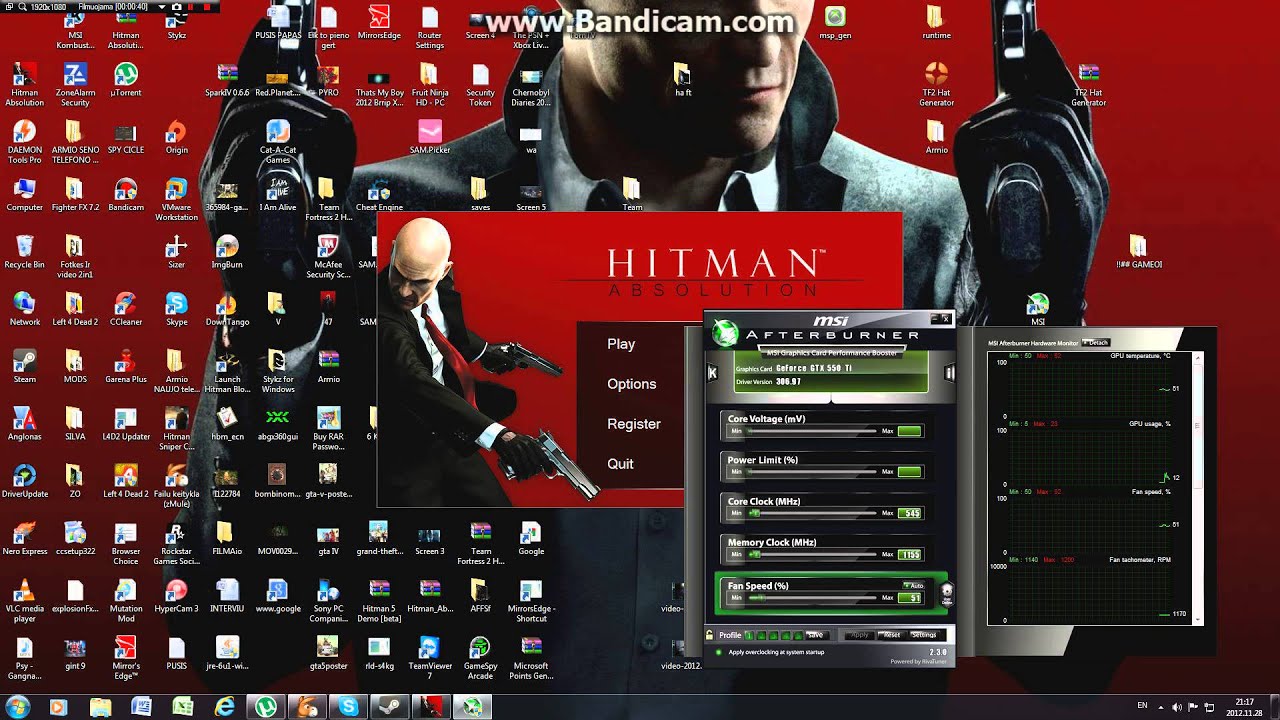Image resolution: width=1280 pixels, height=720 pixels.
Task: Click the Afterburner Save profile button
Action: (x=815, y=635)
